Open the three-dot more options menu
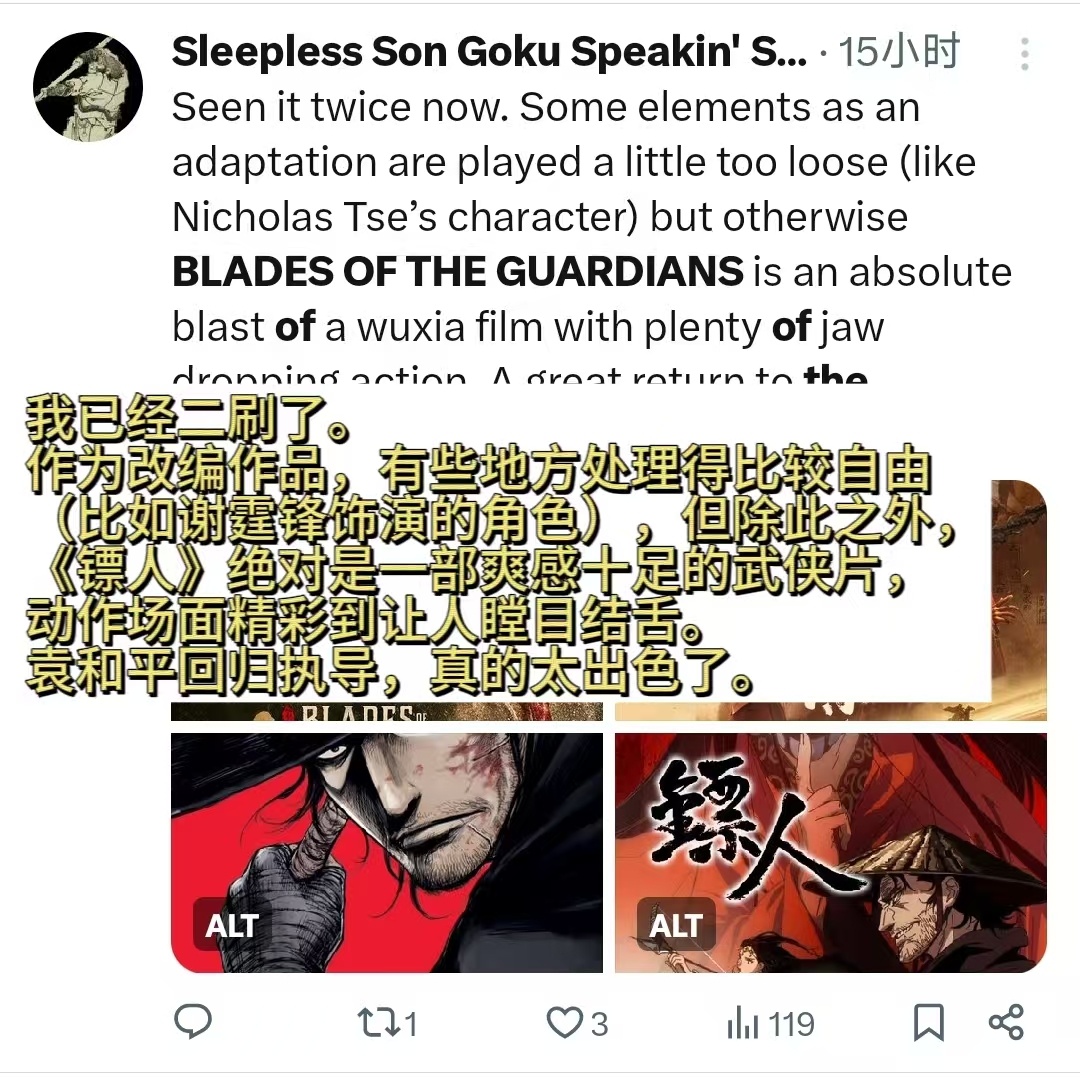1080x1086 pixels. pyautogui.click(x=1025, y=53)
